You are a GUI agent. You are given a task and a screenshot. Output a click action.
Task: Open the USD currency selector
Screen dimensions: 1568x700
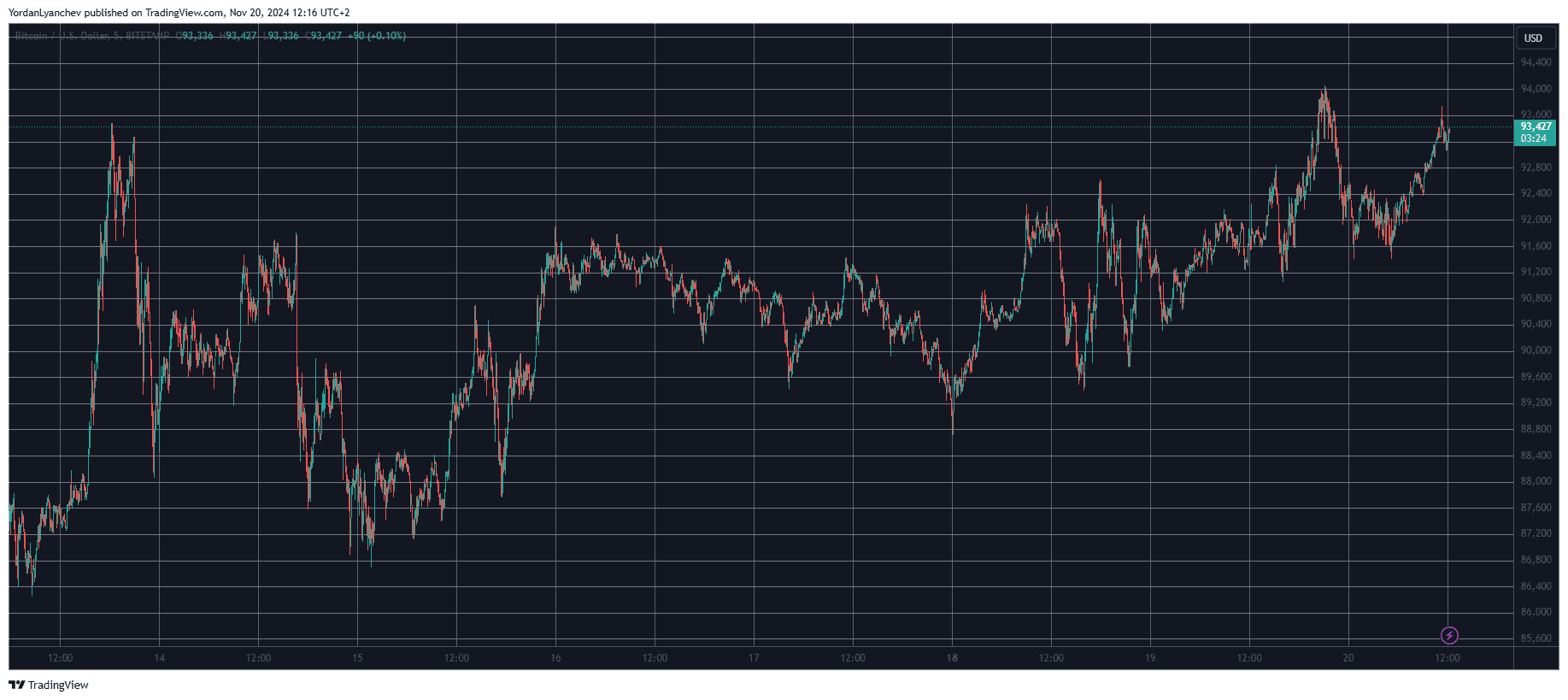pos(1534,38)
